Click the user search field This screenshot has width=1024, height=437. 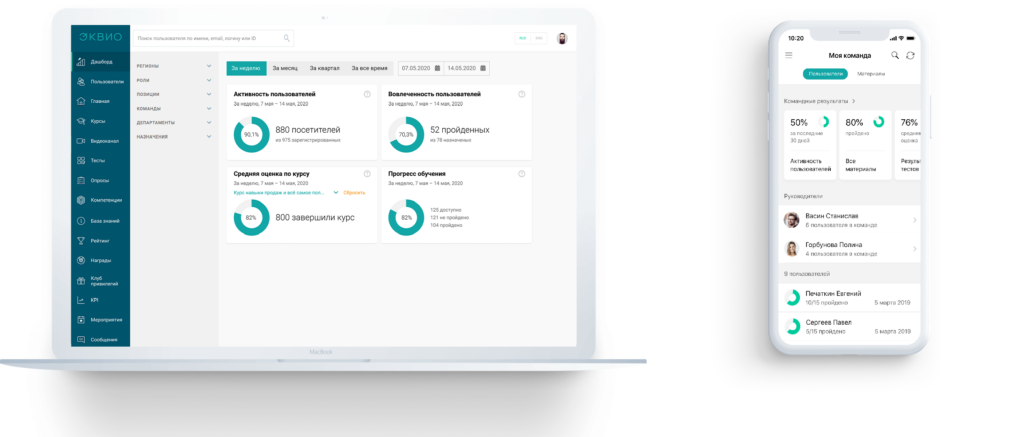click(214, 38)
